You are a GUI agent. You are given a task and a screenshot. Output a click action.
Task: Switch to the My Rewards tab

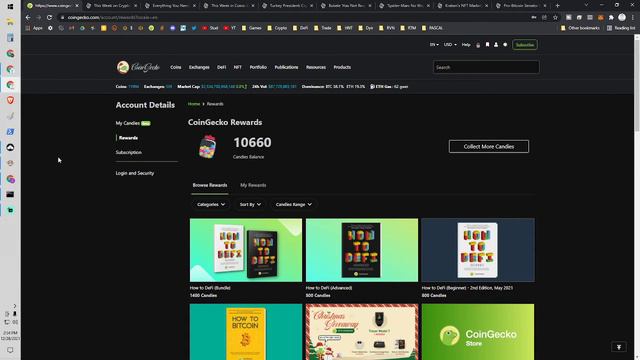tap(253, 185)
